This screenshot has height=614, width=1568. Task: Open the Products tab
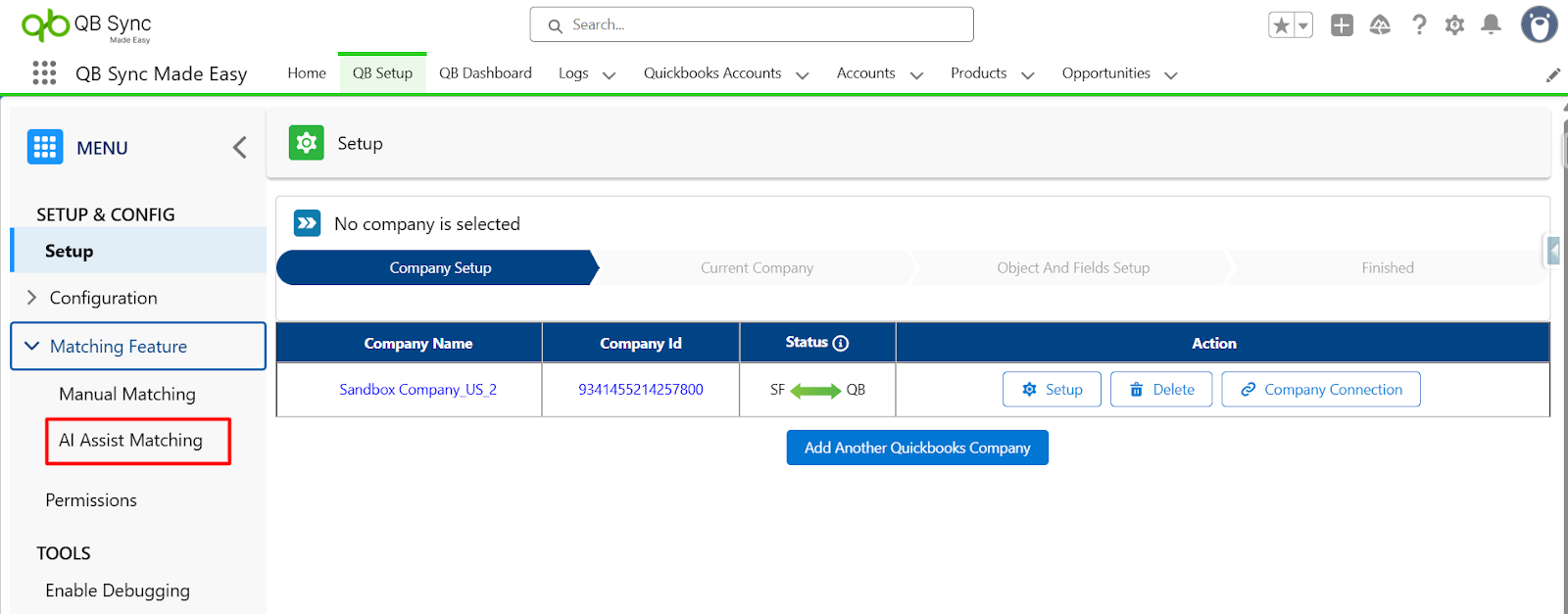click(978, 73)
